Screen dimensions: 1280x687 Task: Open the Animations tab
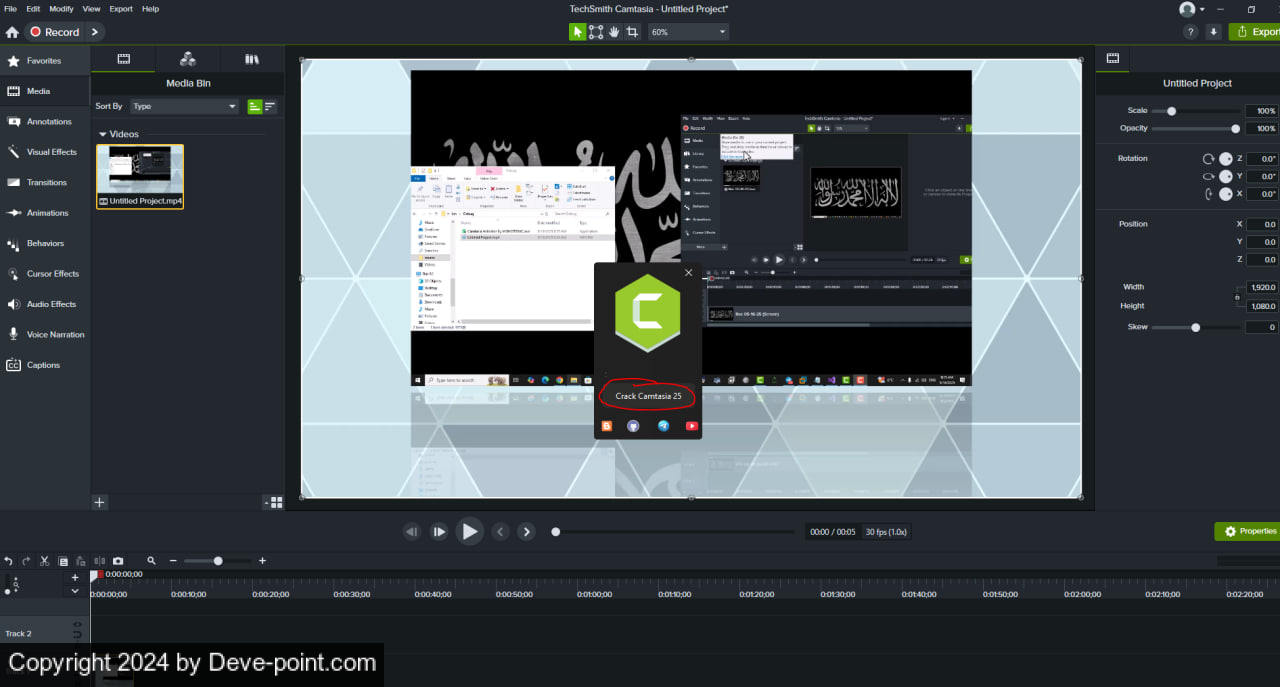[x=45, y=213]
